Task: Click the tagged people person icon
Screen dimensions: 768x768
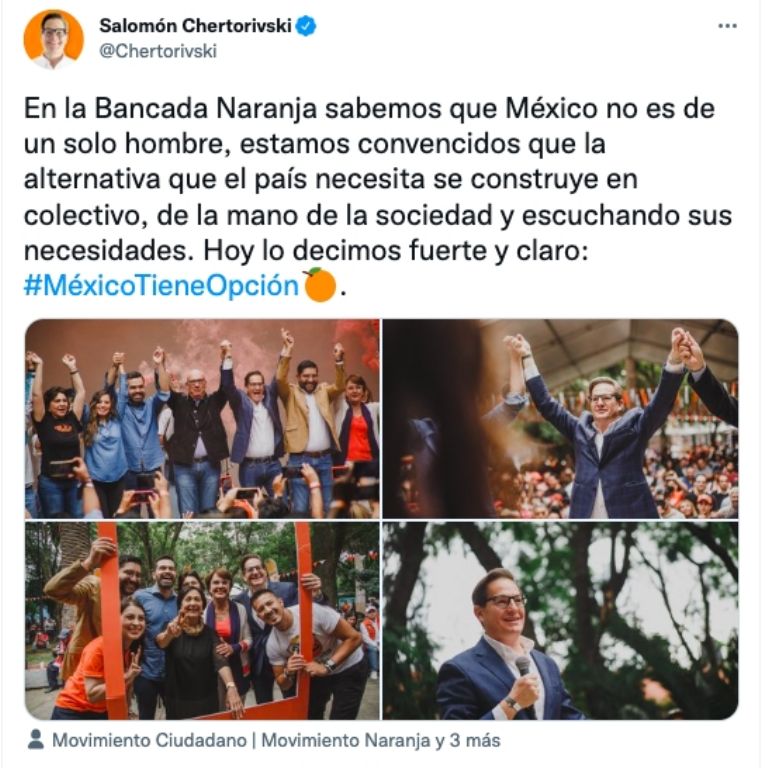Action: coord(35,740)
